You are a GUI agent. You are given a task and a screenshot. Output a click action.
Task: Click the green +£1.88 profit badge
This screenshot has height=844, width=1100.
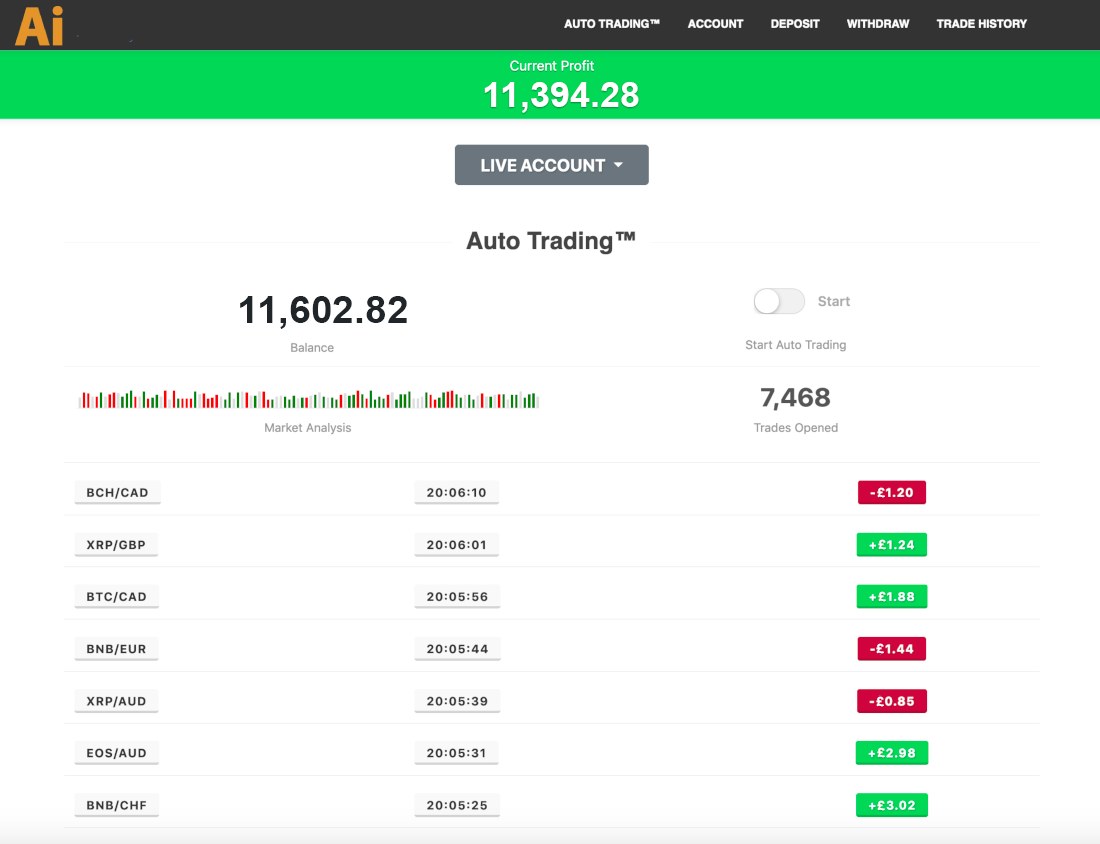coord(891,597)
